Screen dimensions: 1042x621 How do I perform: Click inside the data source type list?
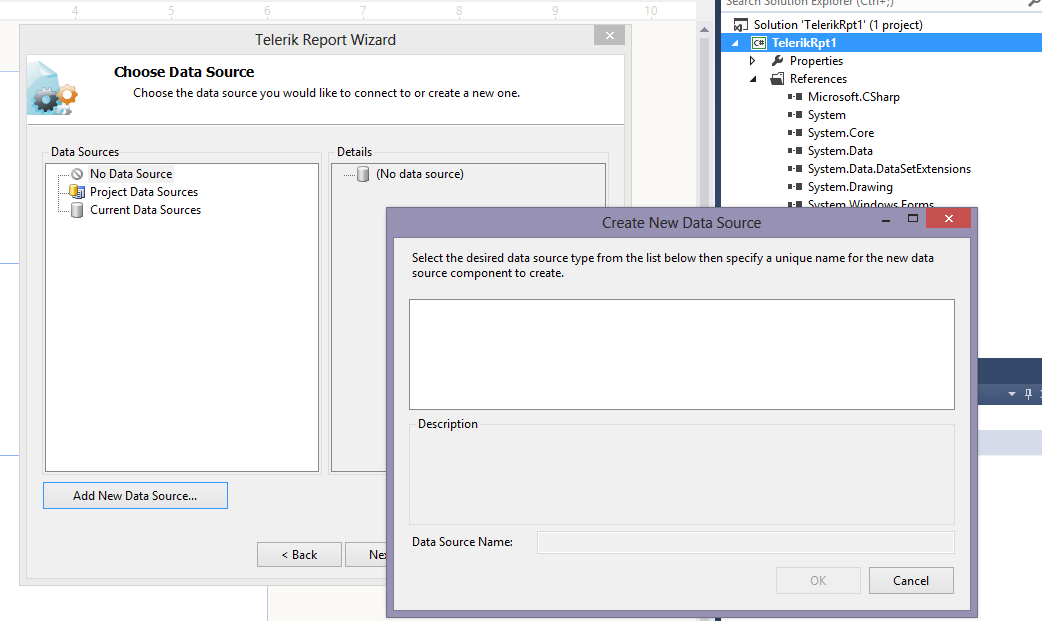coord(682,354)
